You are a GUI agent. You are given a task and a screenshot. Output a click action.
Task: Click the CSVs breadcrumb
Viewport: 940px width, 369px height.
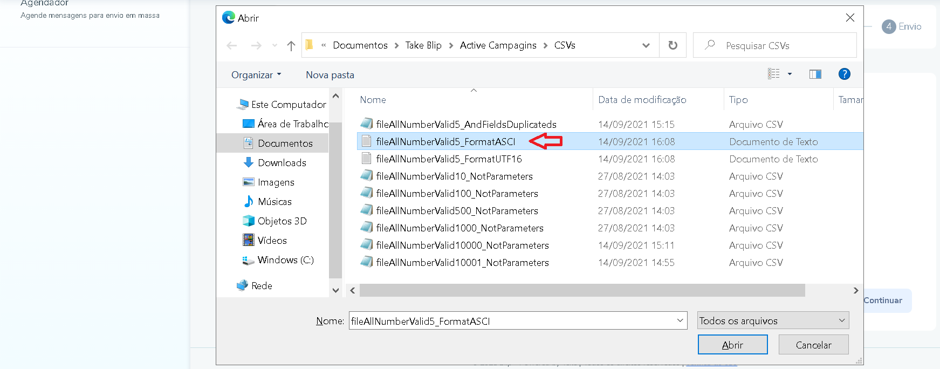coord(565,46)
